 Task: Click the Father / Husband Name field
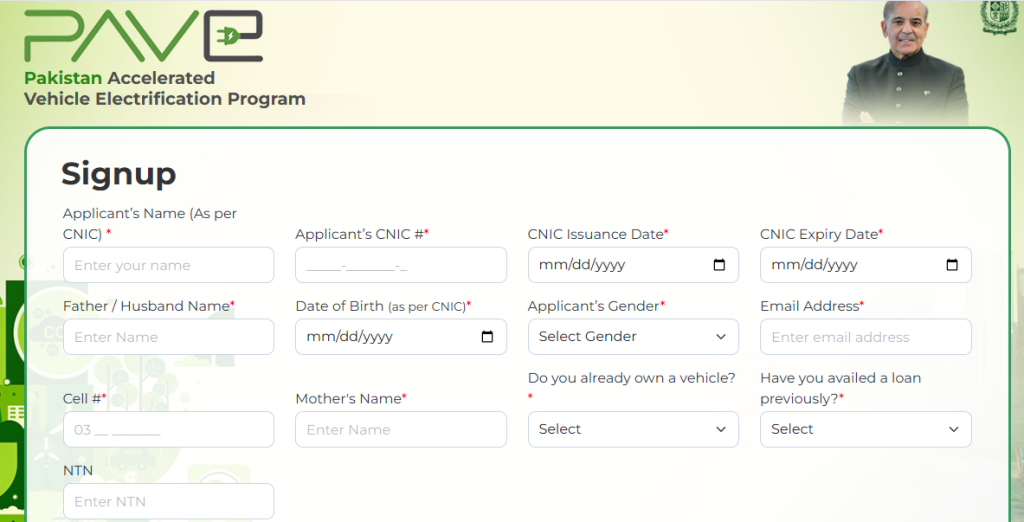168,337
